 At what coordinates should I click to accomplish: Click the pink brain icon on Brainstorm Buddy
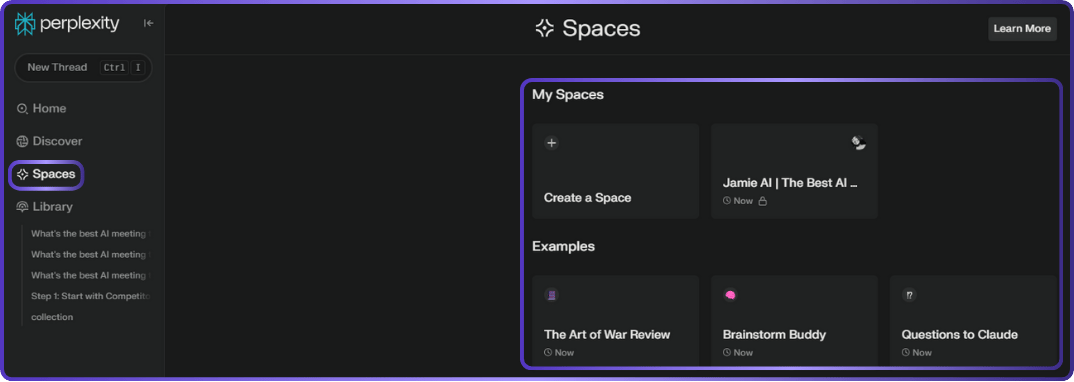coord(730,295)
